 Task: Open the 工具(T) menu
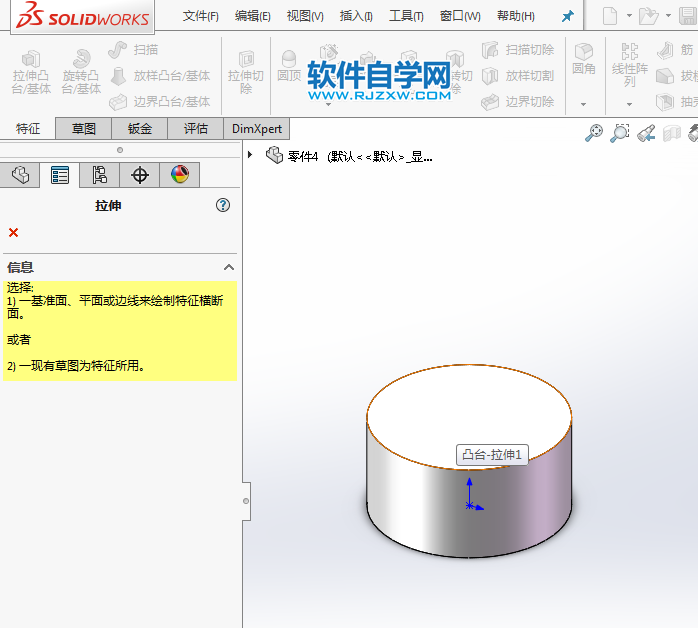[x=406, y=16]
